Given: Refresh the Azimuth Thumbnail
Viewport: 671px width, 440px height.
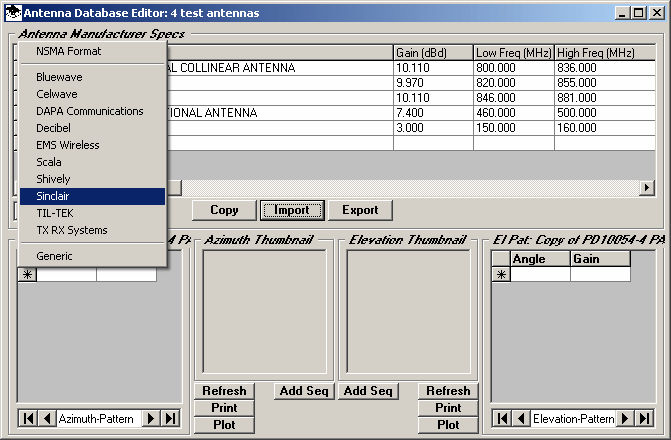Looking at the screenshot, I should coord(224,391).
